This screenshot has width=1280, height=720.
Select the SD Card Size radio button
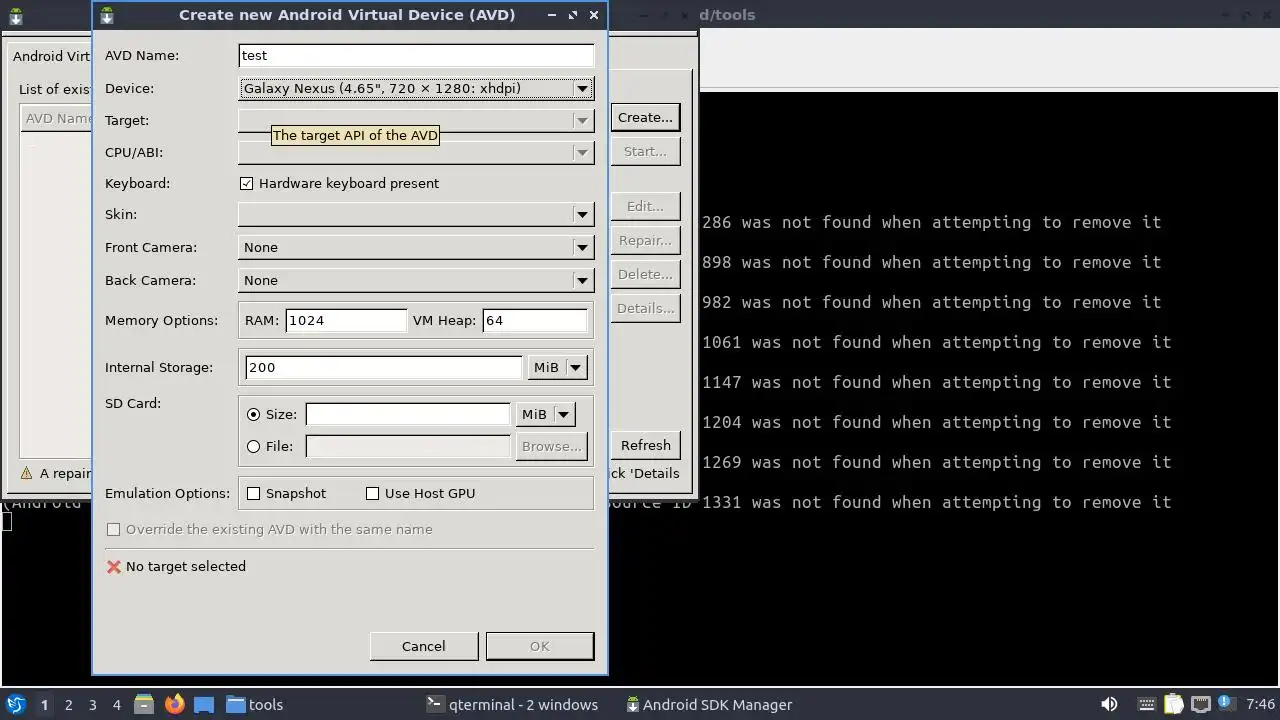tap(253, 414)
